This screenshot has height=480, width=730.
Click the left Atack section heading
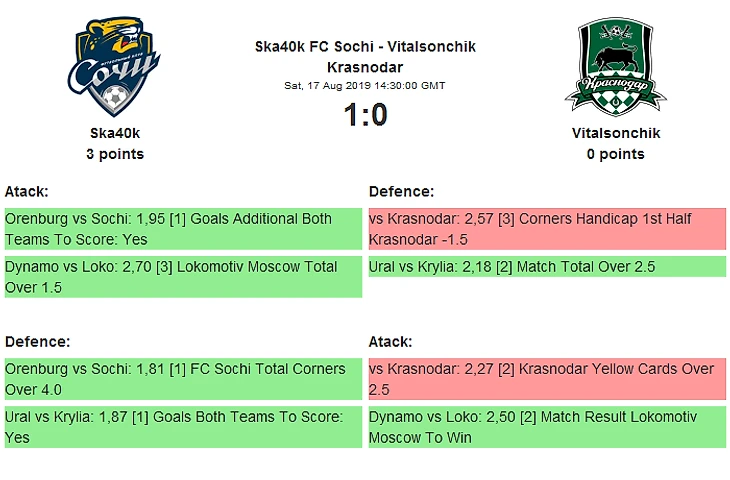[27, 191]
